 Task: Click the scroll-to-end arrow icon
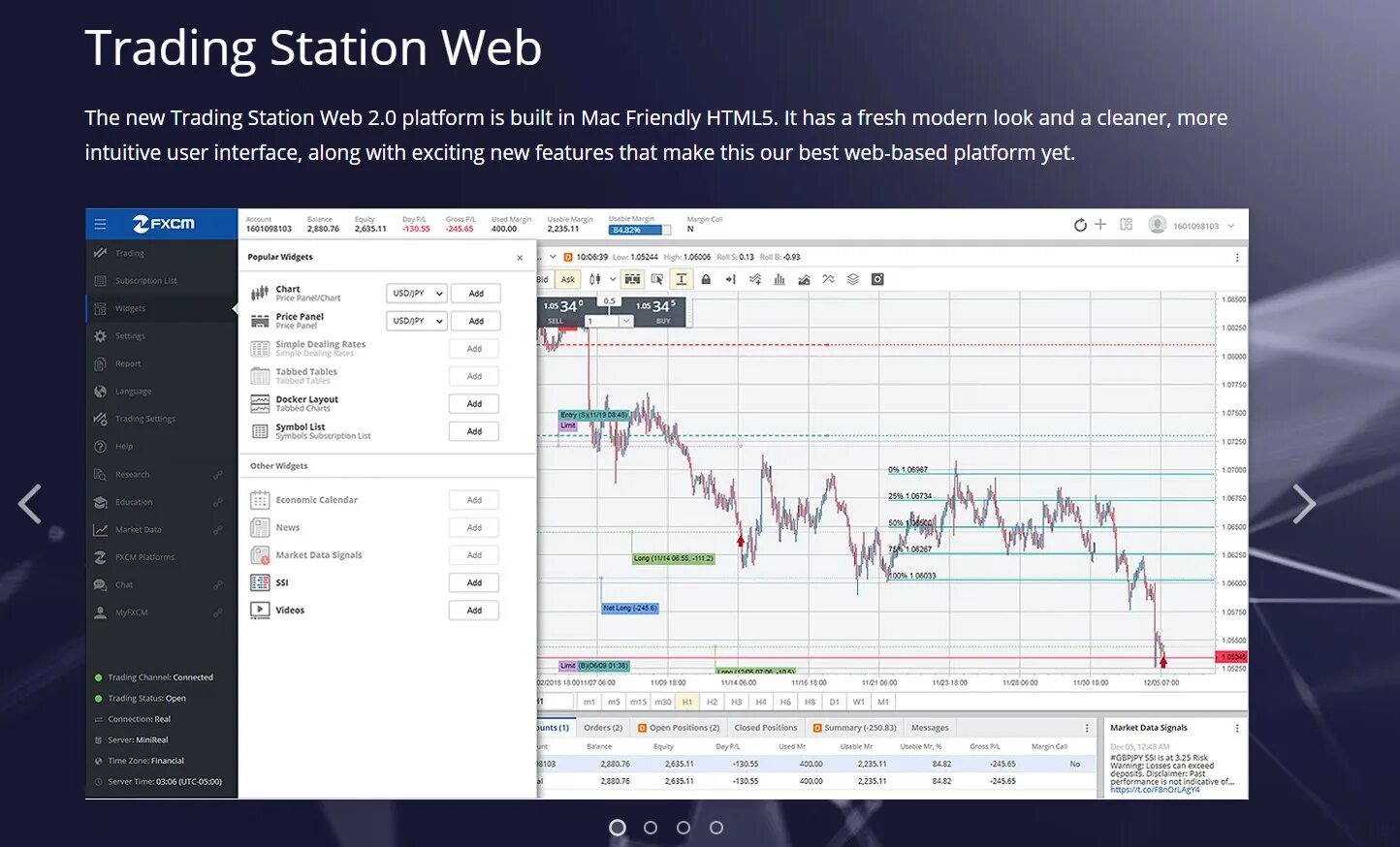coord(730,279)
